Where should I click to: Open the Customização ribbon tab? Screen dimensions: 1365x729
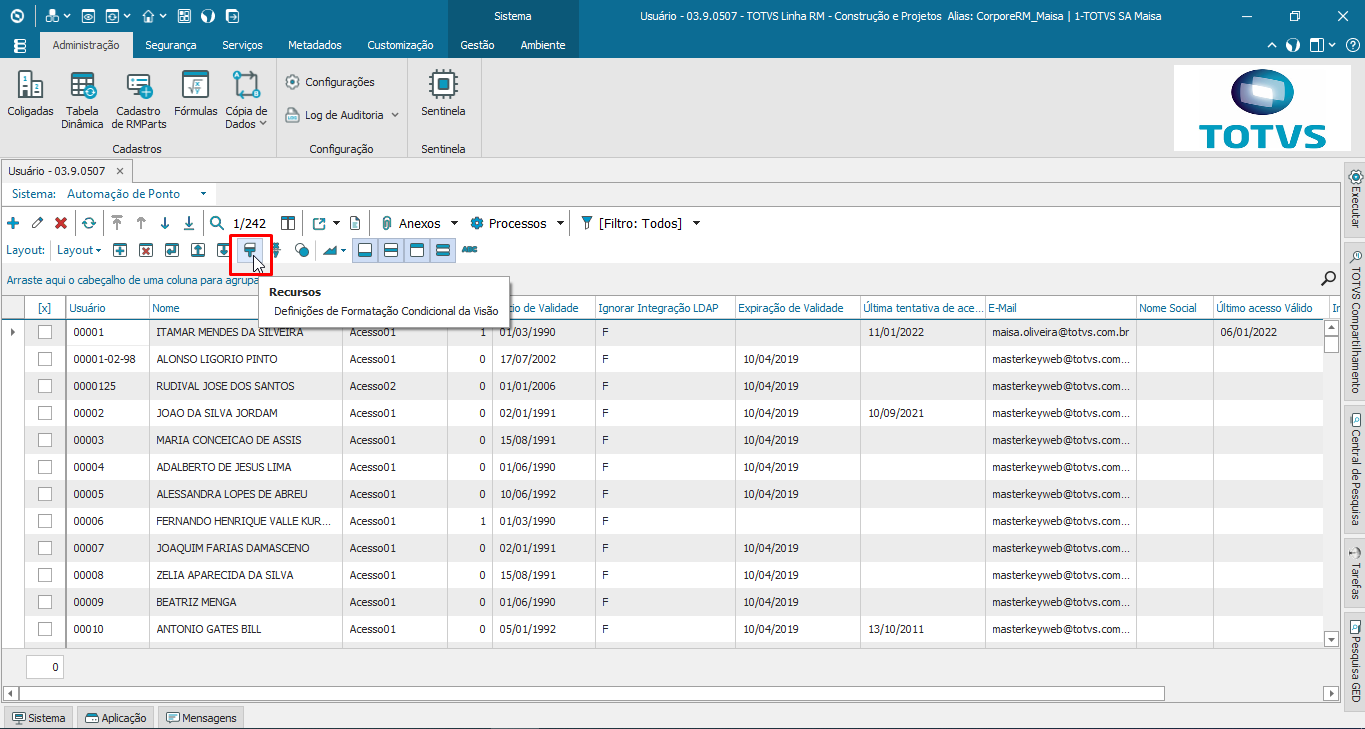pos(400,45)
